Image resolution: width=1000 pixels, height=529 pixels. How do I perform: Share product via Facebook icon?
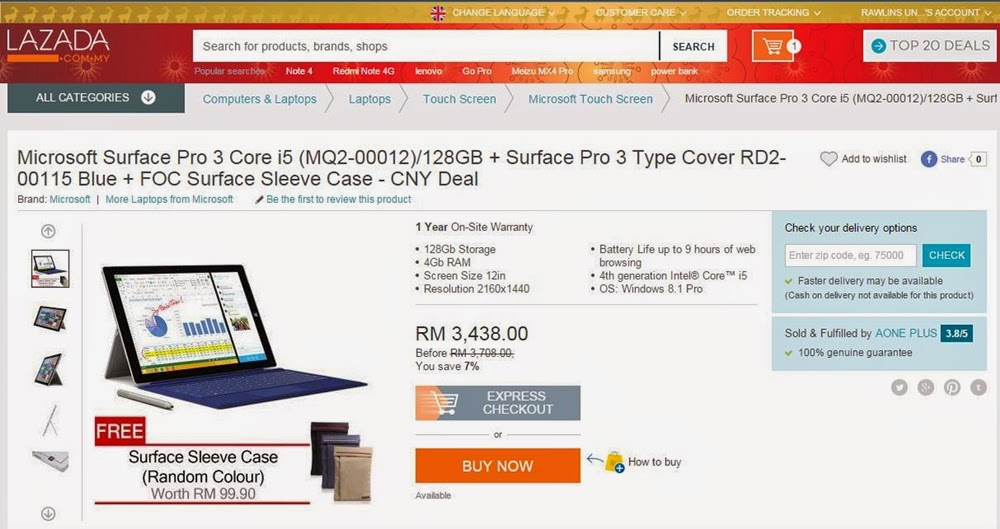(x=929, y=159)
